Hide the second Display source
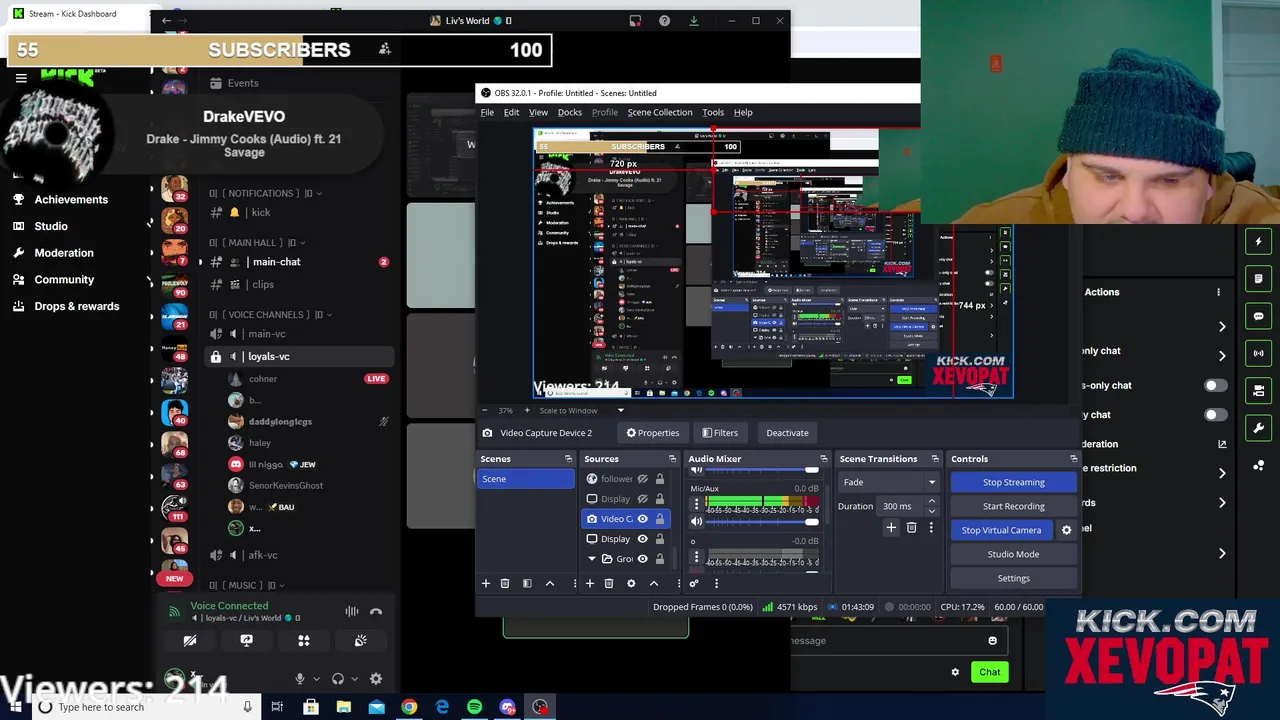 [x=643, y=539]
